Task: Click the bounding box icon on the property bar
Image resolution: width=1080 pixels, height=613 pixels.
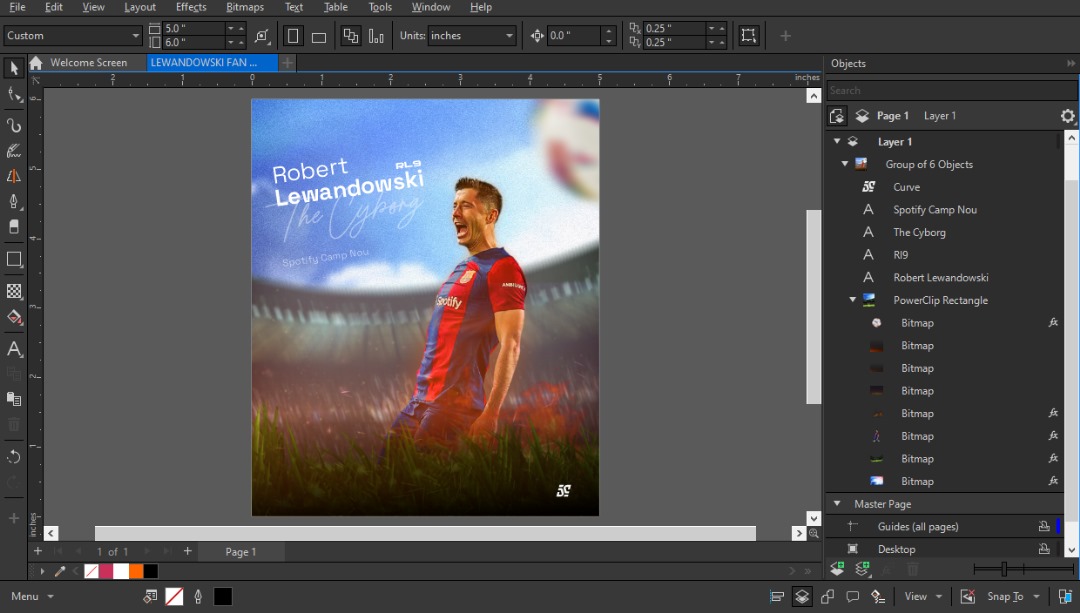Action: point(749,35)
